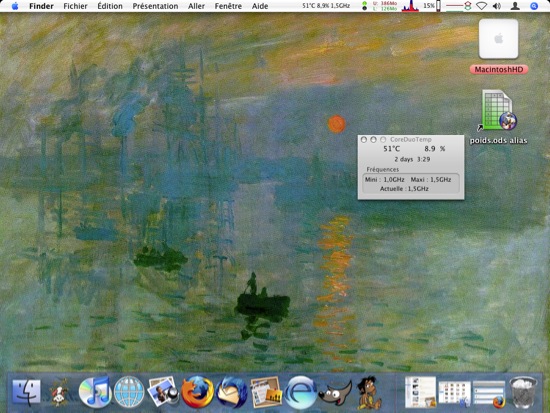Launch Firefox from the Dock
Viewport: 550px width, 413px height.
click(197, 392)
